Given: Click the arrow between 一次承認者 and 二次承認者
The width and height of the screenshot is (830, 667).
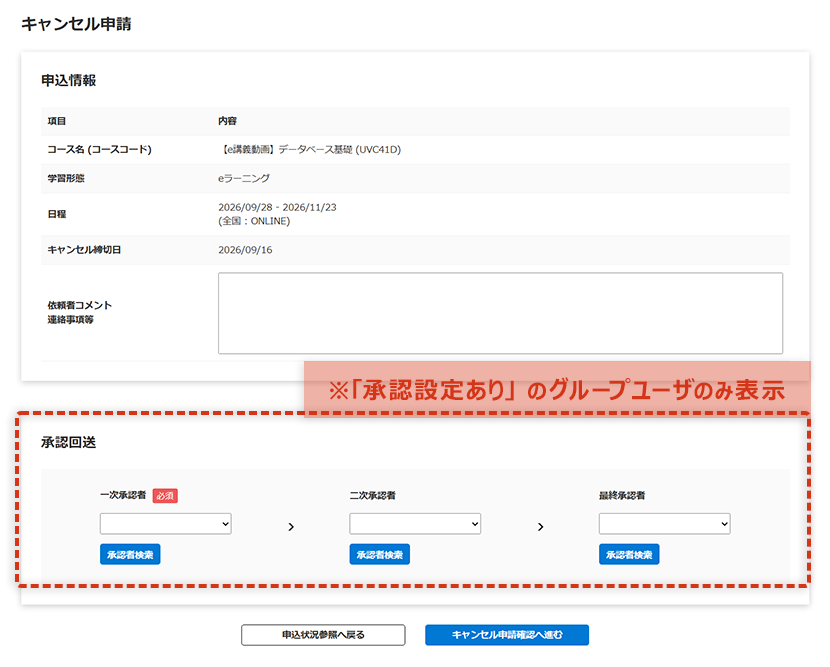Looking at the screenshot, I should (x=291, y=526).
